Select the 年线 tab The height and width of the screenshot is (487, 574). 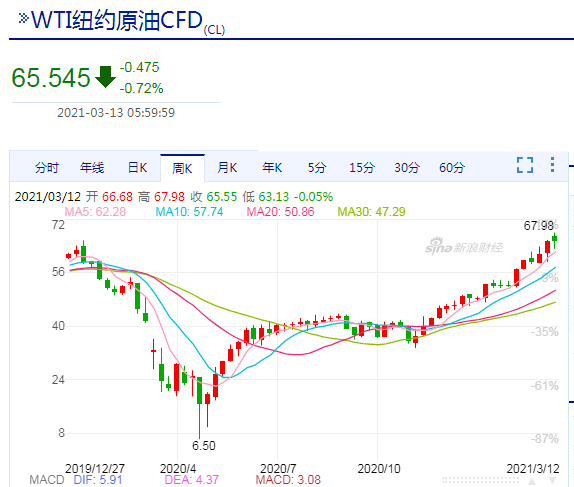coord(92,168)
